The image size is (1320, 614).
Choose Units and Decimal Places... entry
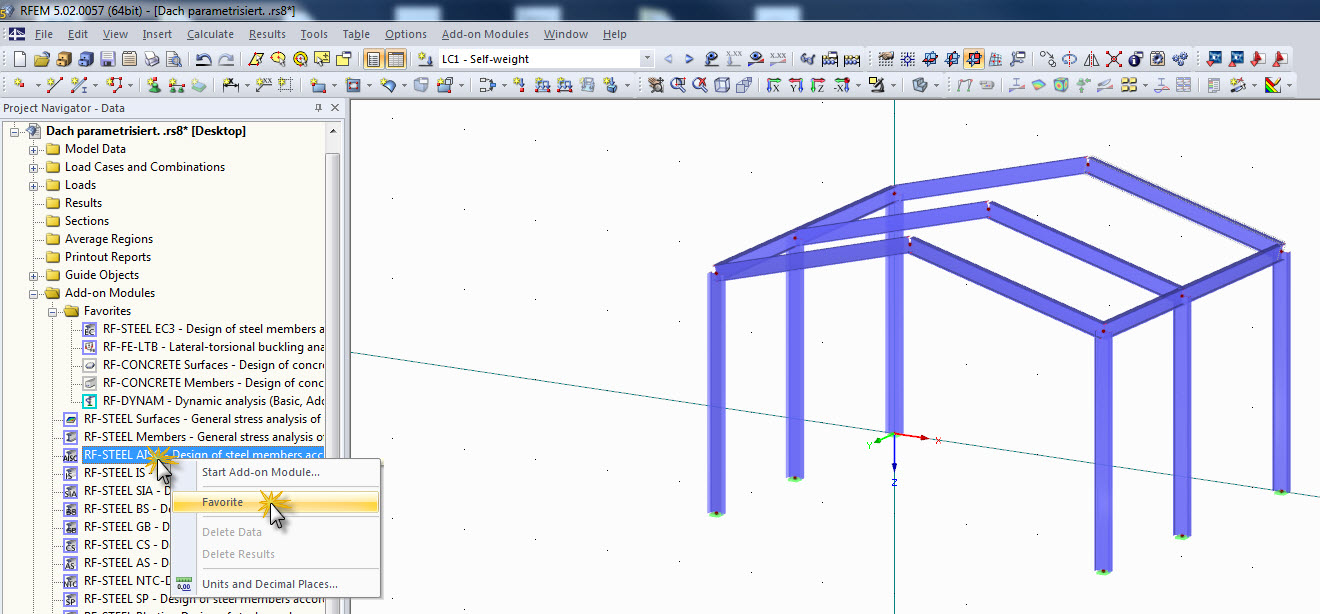click(270, 584)
